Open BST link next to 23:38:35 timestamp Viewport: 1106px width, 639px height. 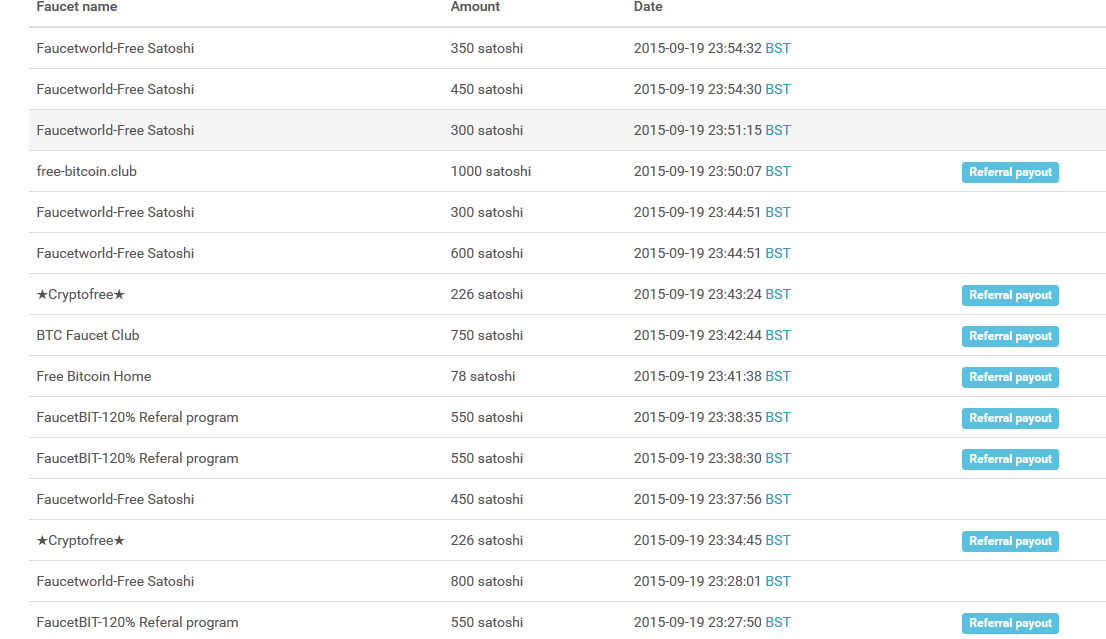point(778,417)
